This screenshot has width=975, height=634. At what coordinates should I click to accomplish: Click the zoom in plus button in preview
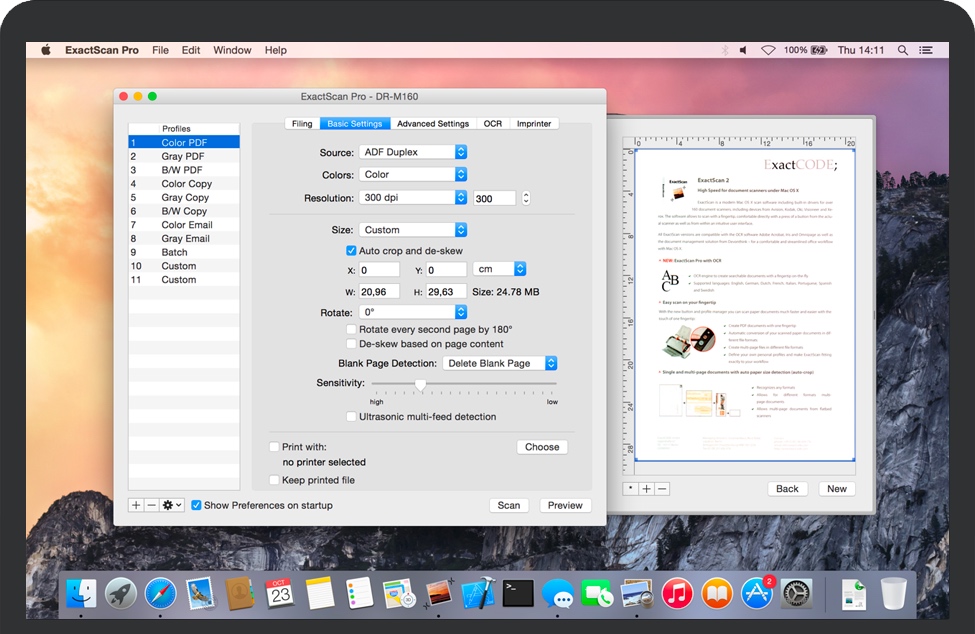pos(646,489)
